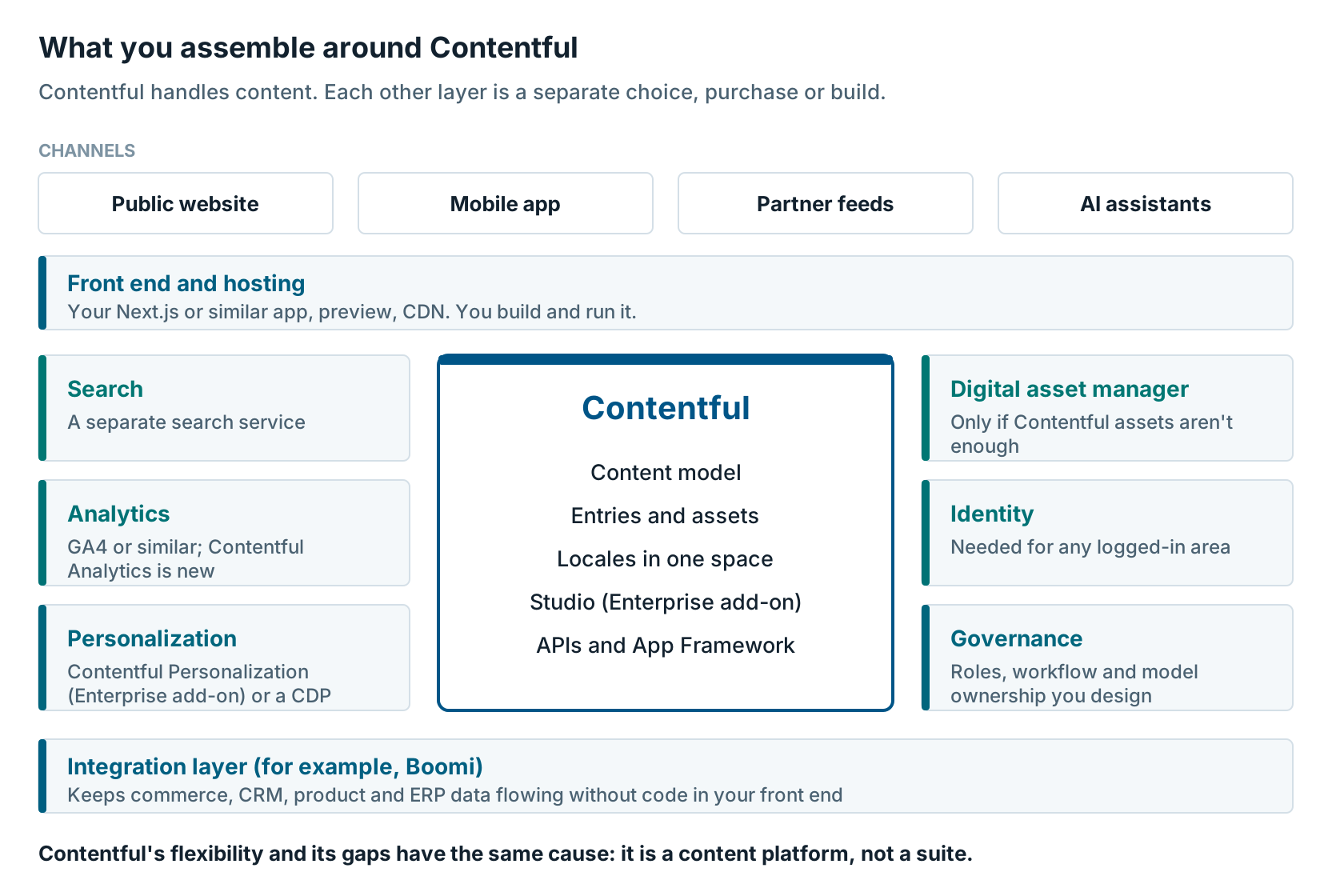Click 'Your Next.js or similar app' description
The width and height of the screenshot is (1344, 896).
tap(352, 312)
